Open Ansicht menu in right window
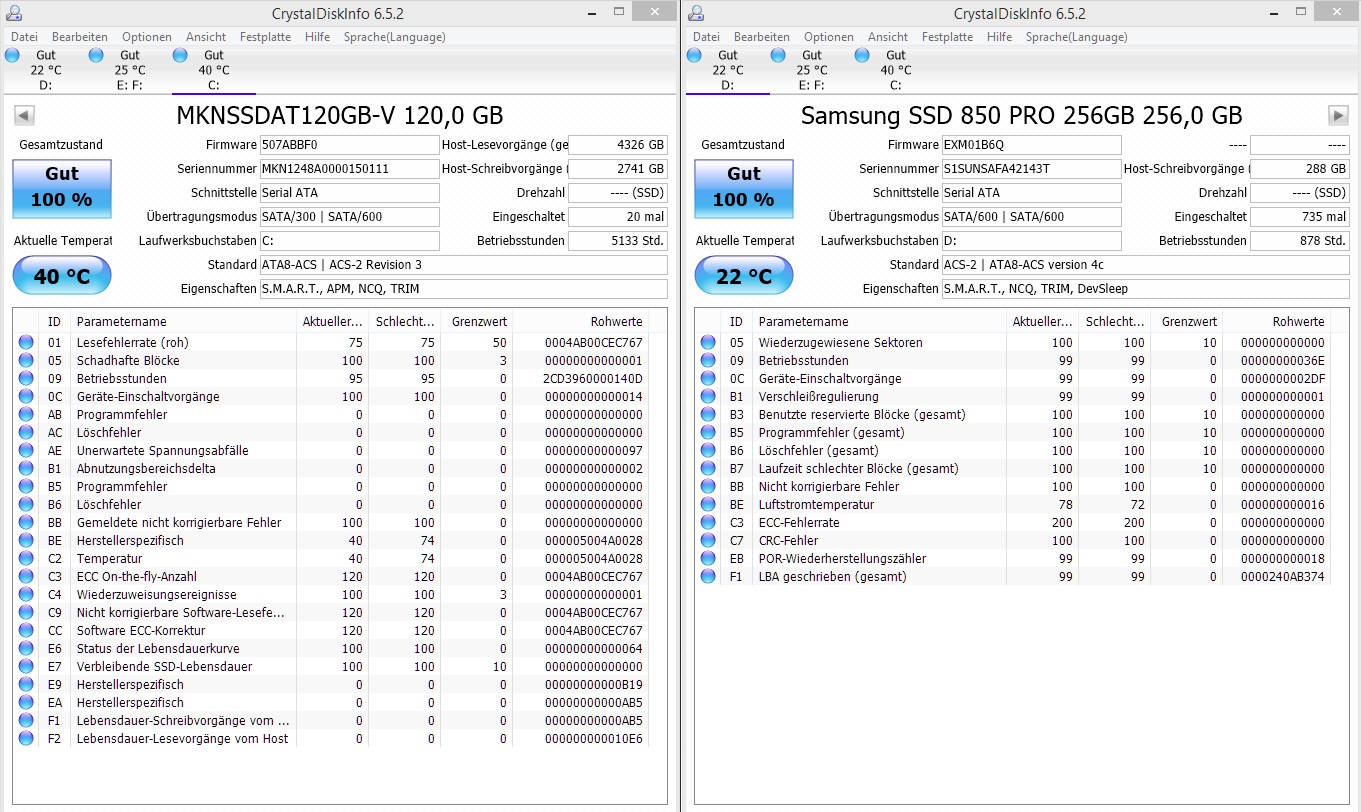 (x=888, y=37)
